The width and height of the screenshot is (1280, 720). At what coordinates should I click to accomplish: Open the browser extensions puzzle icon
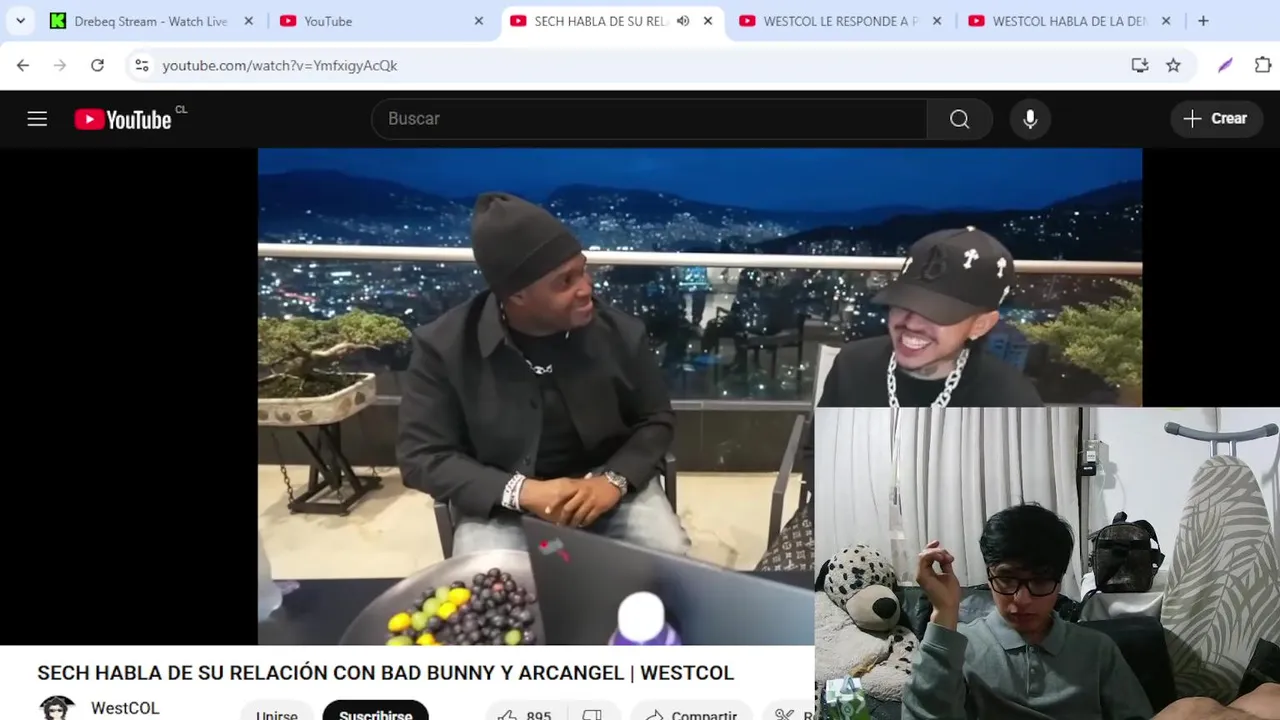tap(1263, 65)
